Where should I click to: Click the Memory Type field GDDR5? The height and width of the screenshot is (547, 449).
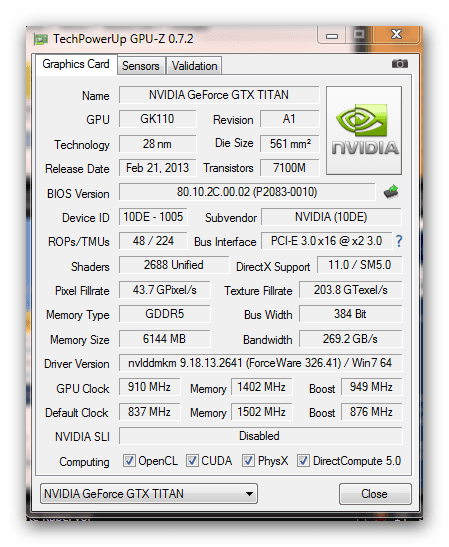point(165,314)
